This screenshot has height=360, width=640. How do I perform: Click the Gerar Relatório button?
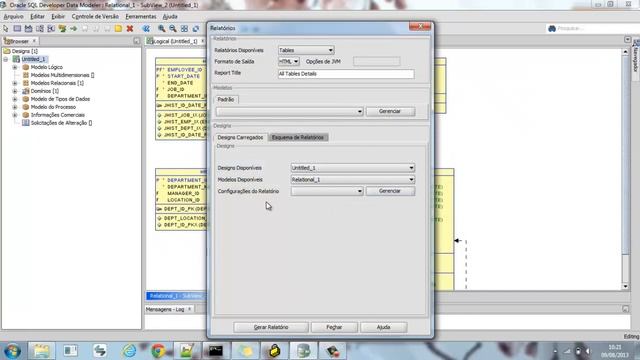271,327
